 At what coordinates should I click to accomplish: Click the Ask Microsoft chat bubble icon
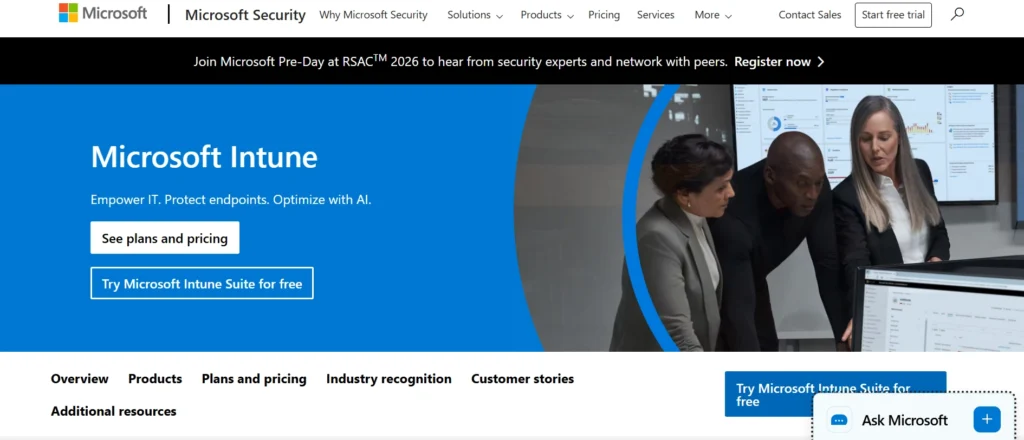(x=839, y=420)
